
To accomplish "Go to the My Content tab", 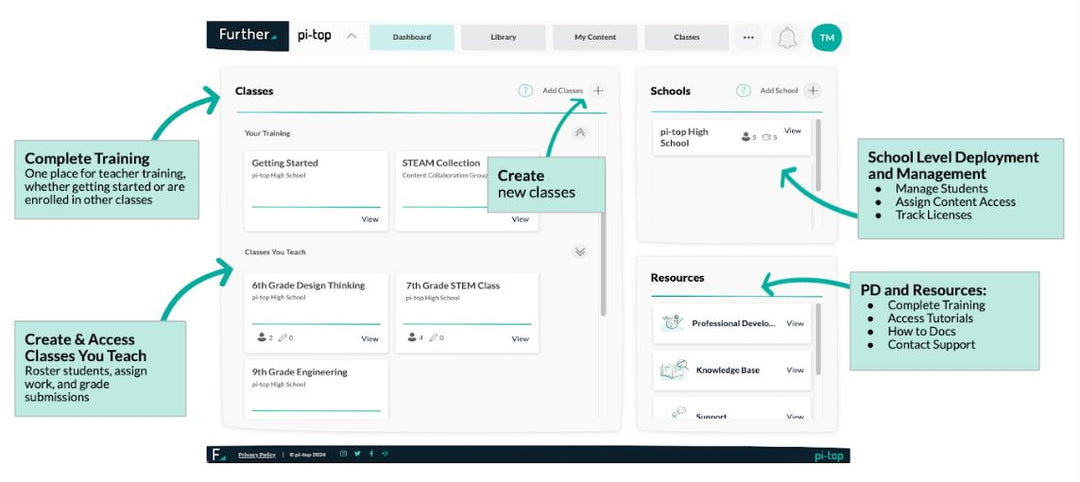I will (595, 38).
